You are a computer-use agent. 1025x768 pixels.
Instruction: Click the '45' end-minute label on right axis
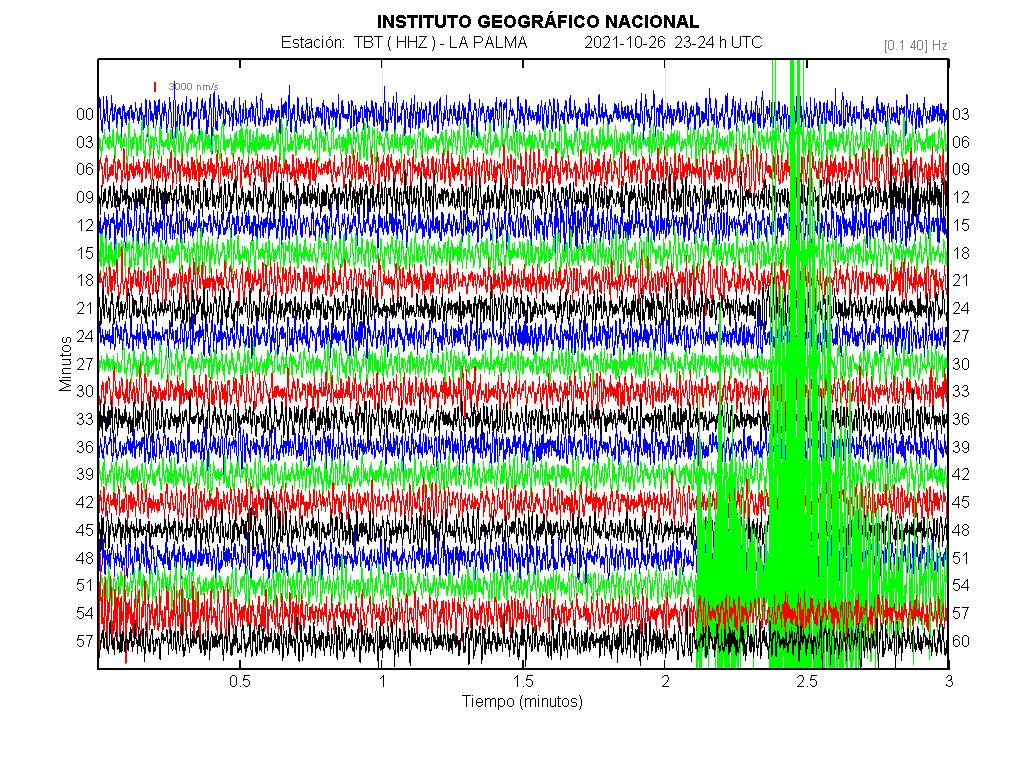(961, 503)
